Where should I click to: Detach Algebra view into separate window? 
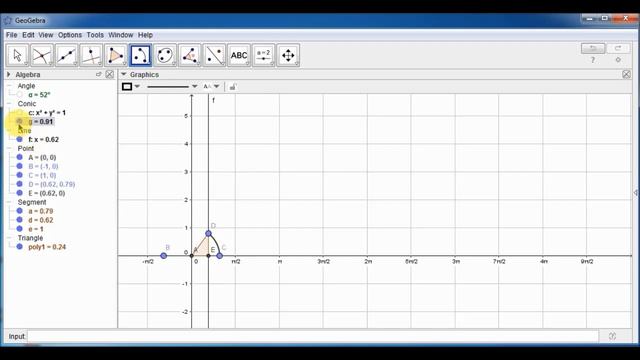click(99, 74)
